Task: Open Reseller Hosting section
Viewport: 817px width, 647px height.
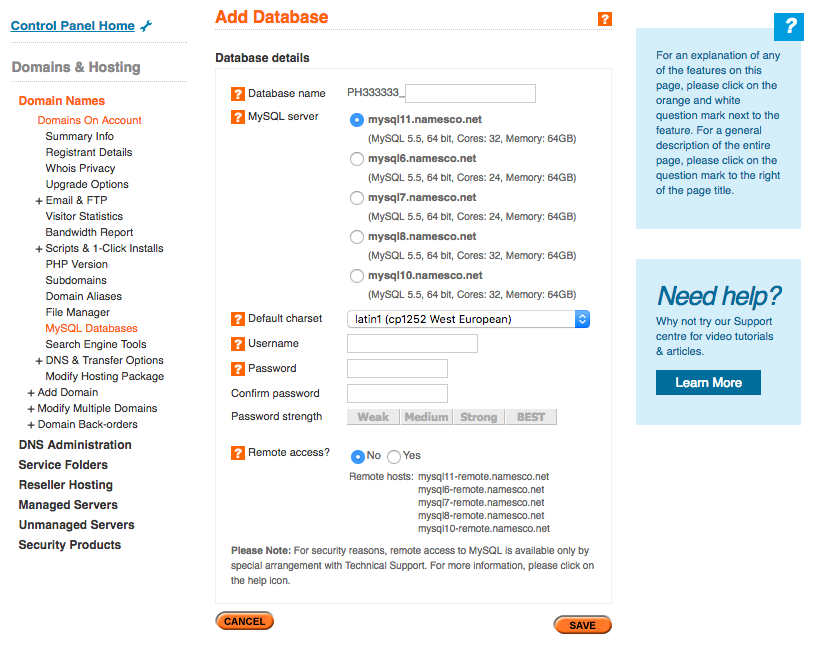Action: (x=66, y=485)
